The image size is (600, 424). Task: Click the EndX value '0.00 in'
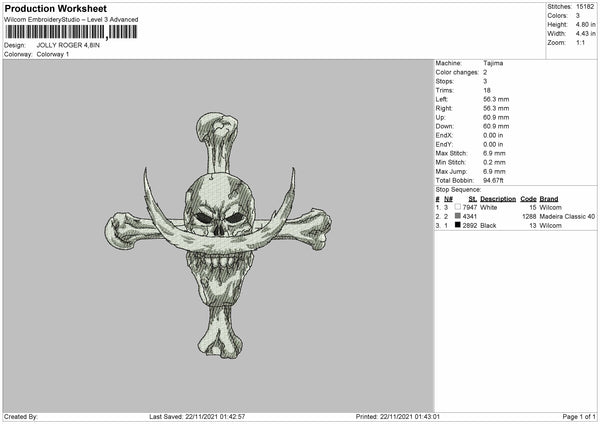click(x=493, y=135)
